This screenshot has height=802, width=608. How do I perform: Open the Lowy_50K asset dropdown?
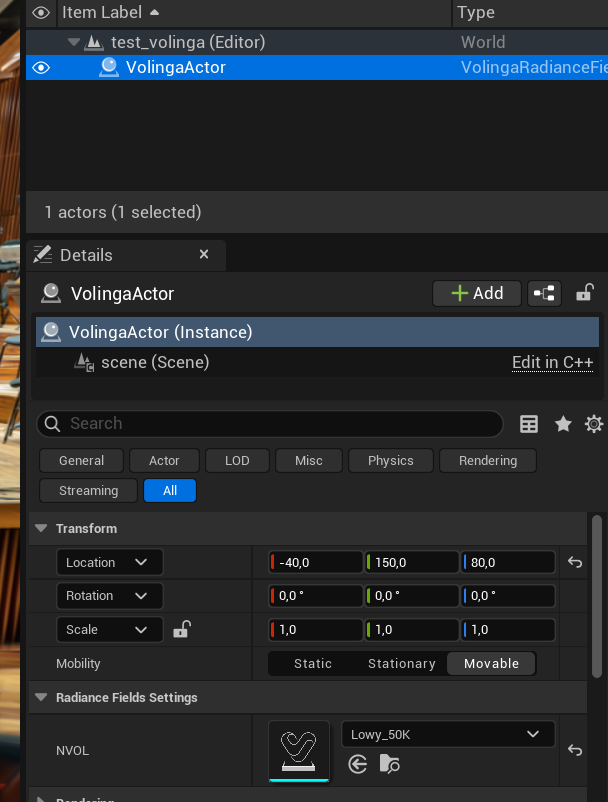(447, 735)
